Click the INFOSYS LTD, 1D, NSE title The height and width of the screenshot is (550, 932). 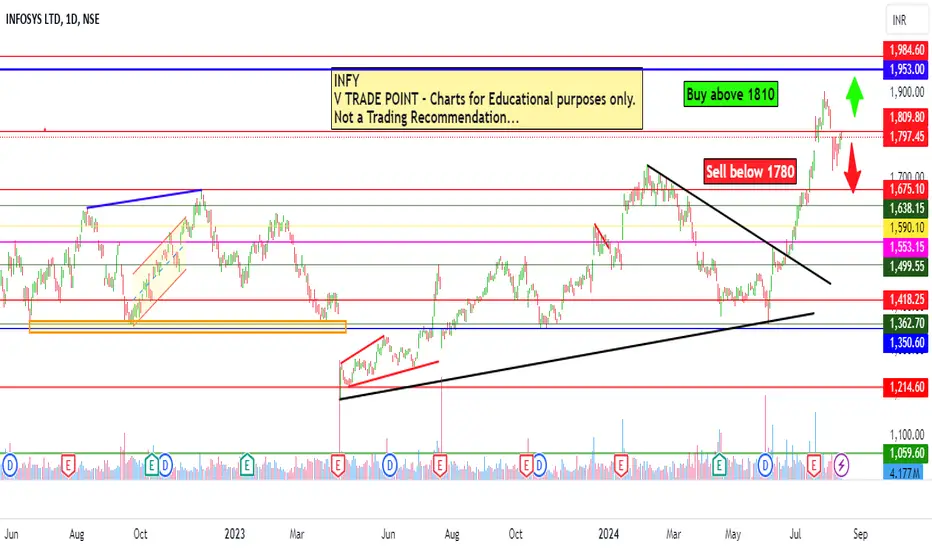52,20
